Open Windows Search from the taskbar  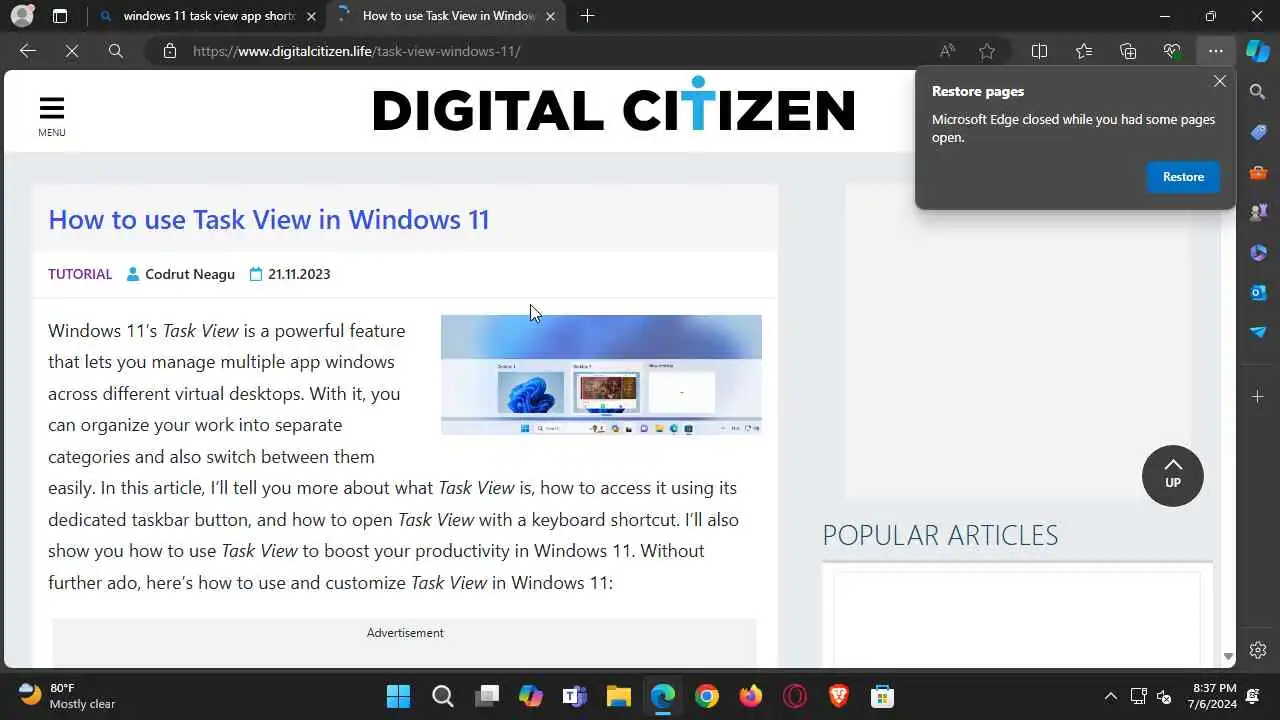[x=443, y=696]
